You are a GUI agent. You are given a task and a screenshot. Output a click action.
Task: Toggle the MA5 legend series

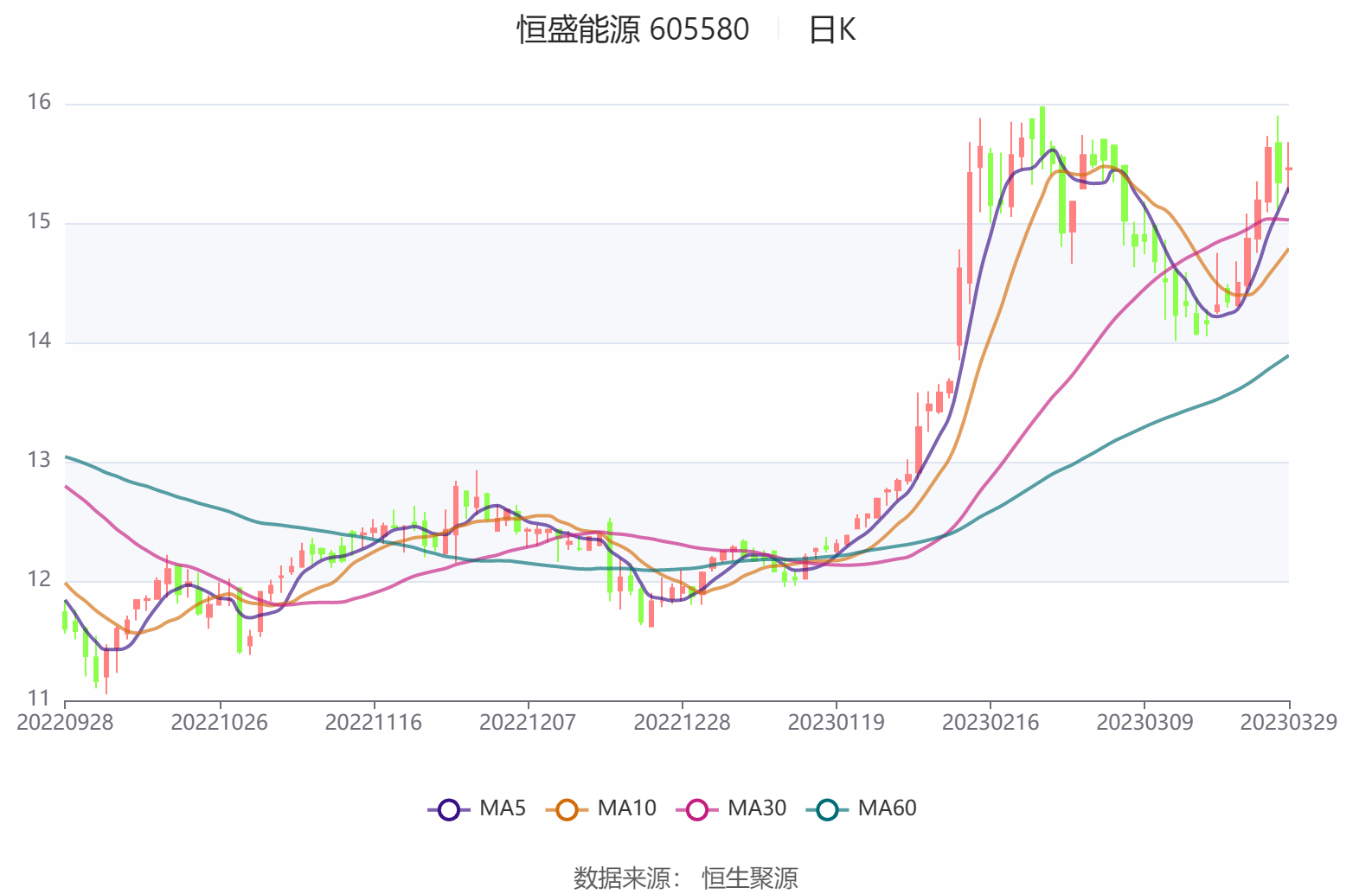[x=477, y=809]
